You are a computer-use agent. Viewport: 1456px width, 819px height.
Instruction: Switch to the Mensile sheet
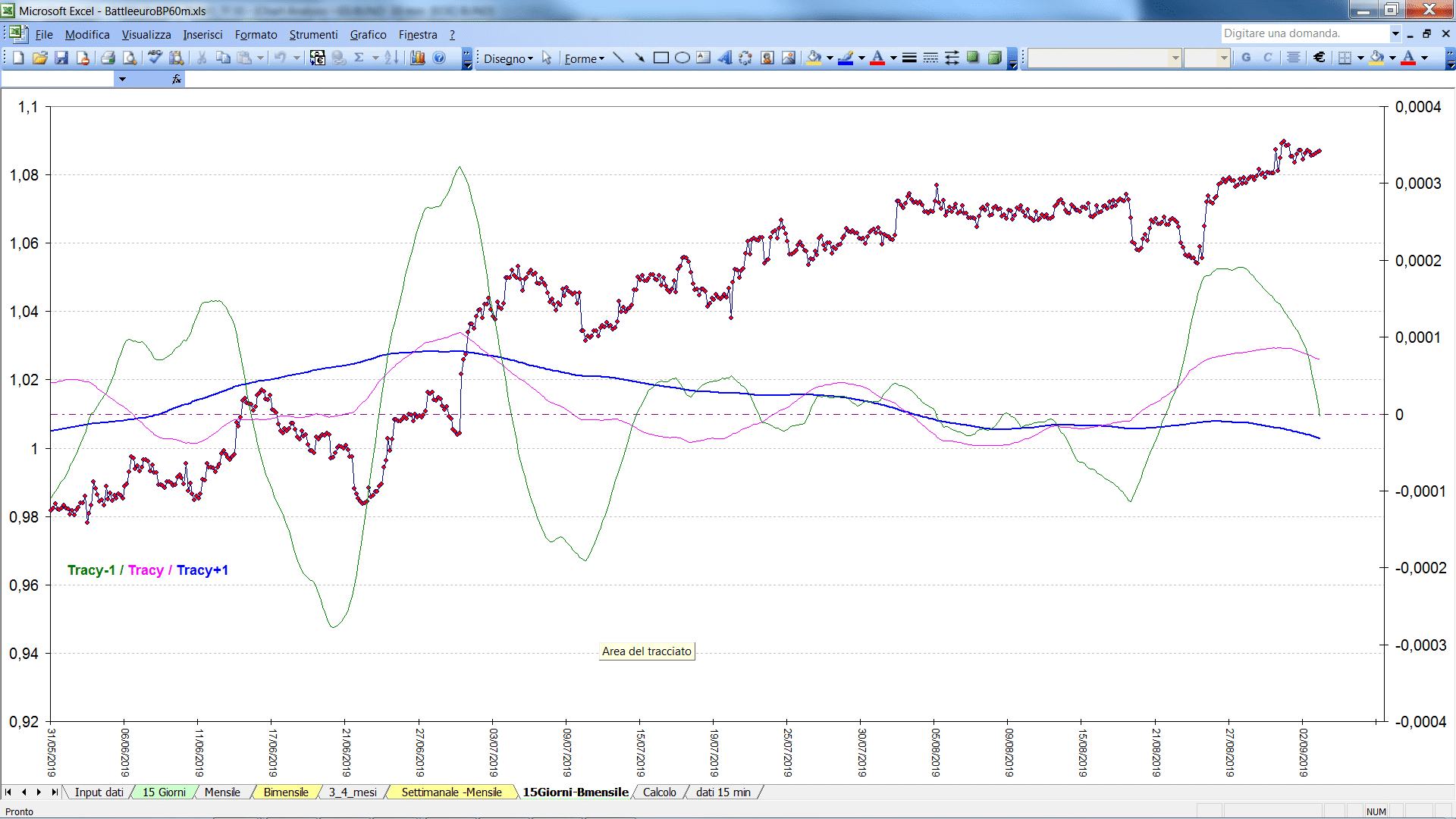222,792
